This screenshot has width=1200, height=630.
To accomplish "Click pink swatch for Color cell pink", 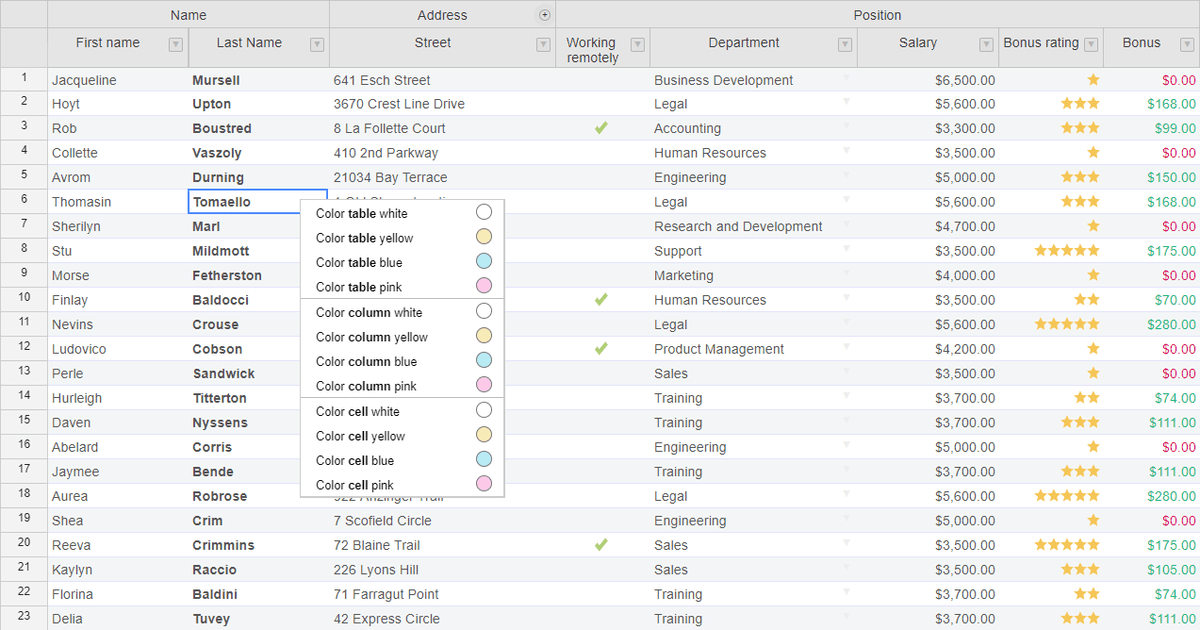I will click(x=484, y=485).
